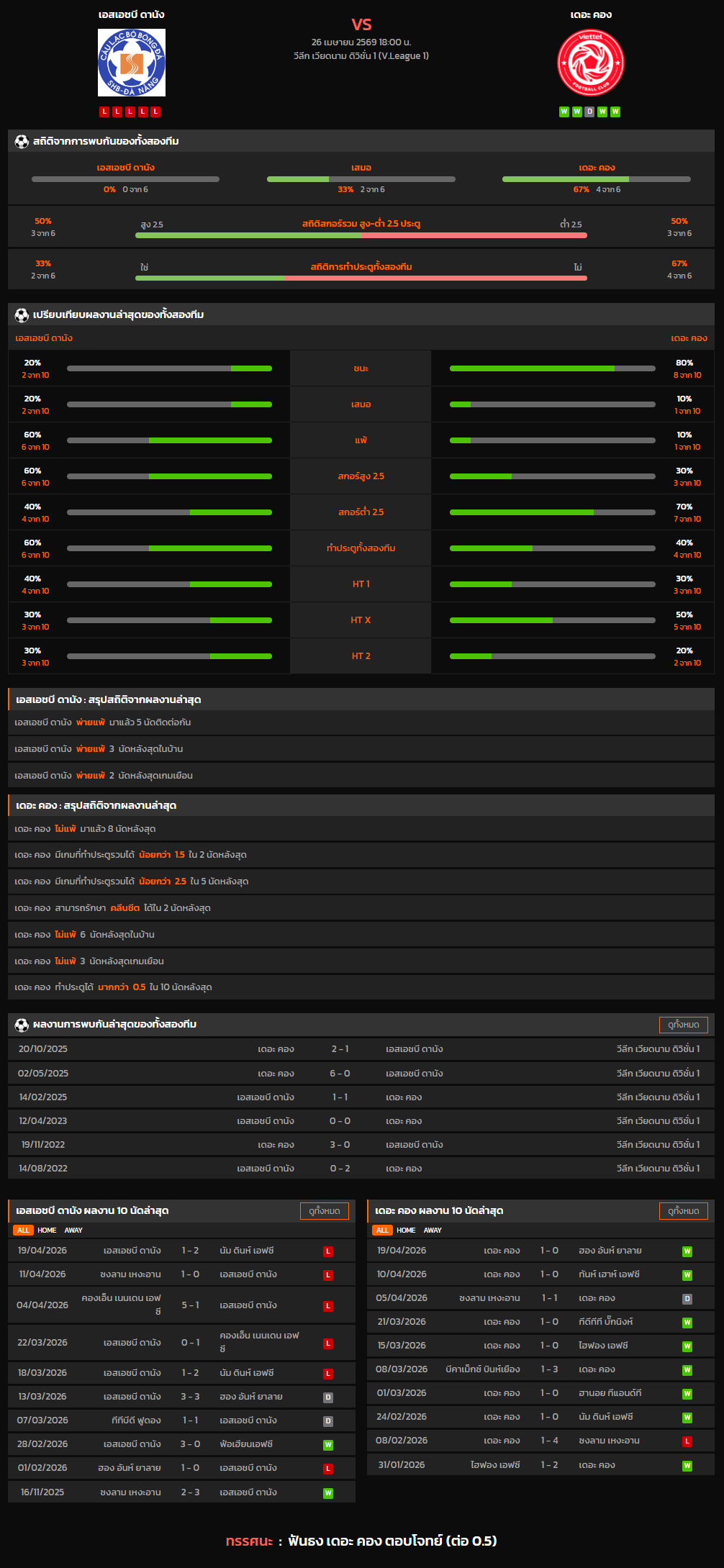This screenshot has width=724, height=1568.
Task: Click soccer ball icon beside สถิติจากการพบกันของทั้งสองทีม
Action: coord(22,142)
